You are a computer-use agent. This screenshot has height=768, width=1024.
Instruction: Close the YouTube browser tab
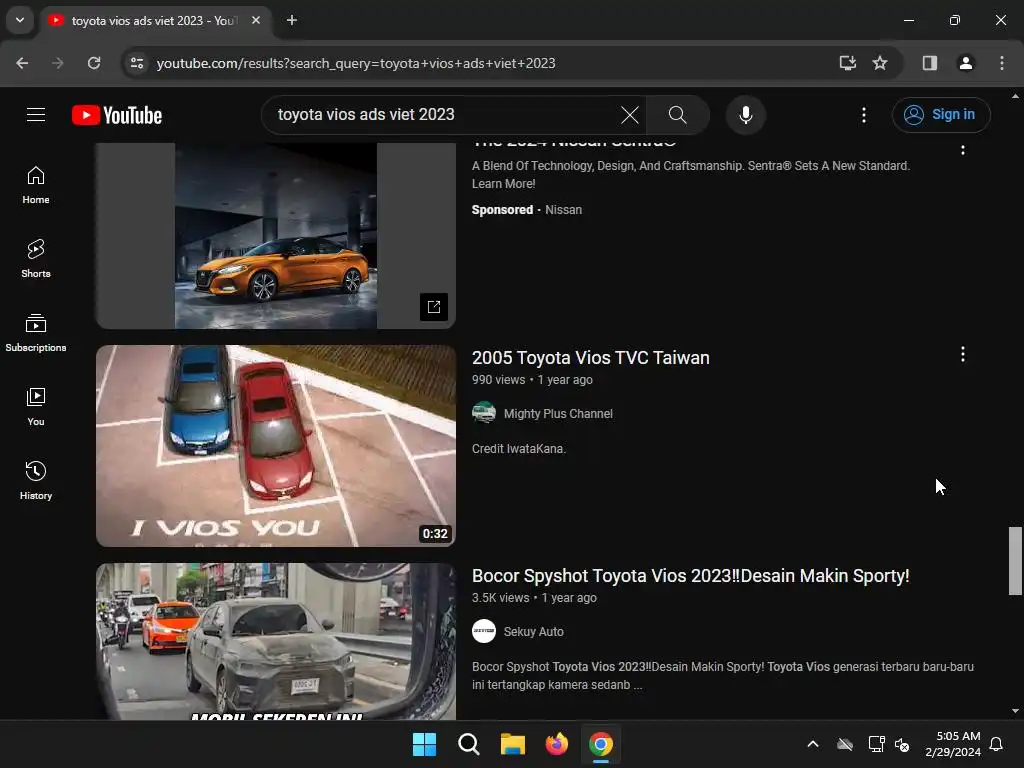(x=256, y=21)
